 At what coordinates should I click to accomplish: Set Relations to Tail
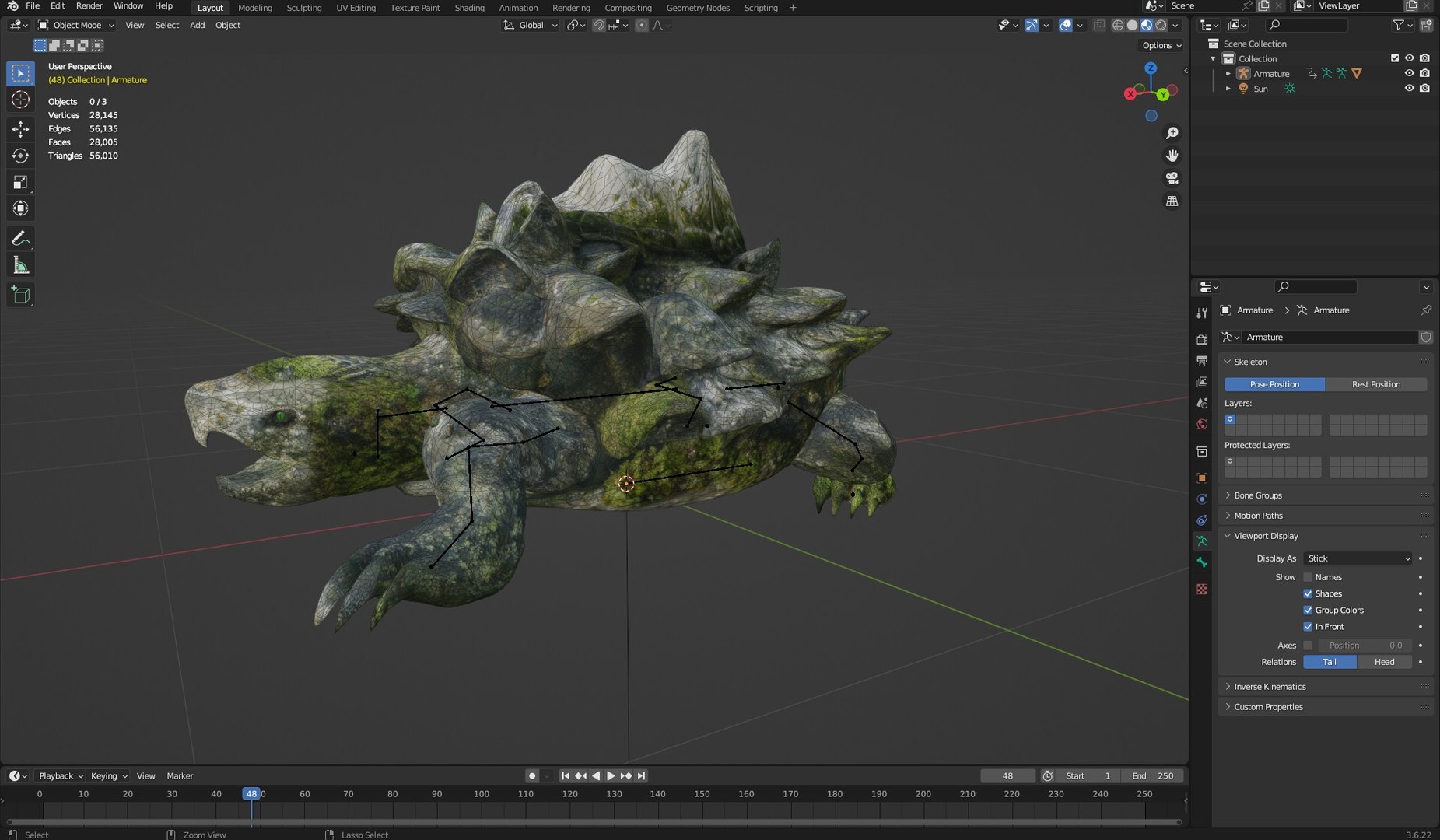click(x=1330, y=662)
